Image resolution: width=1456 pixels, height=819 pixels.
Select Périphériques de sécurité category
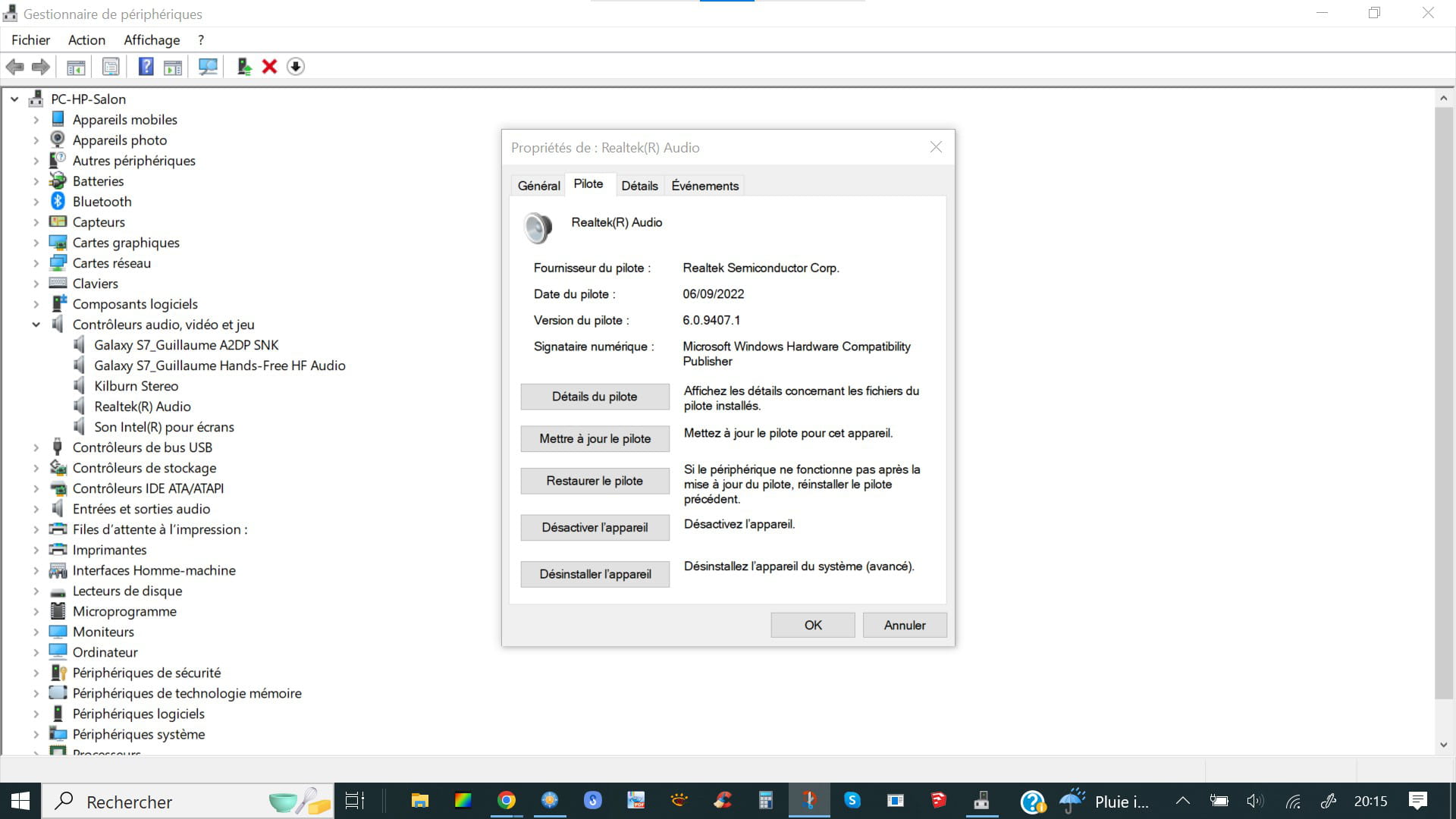click(146, 673)
